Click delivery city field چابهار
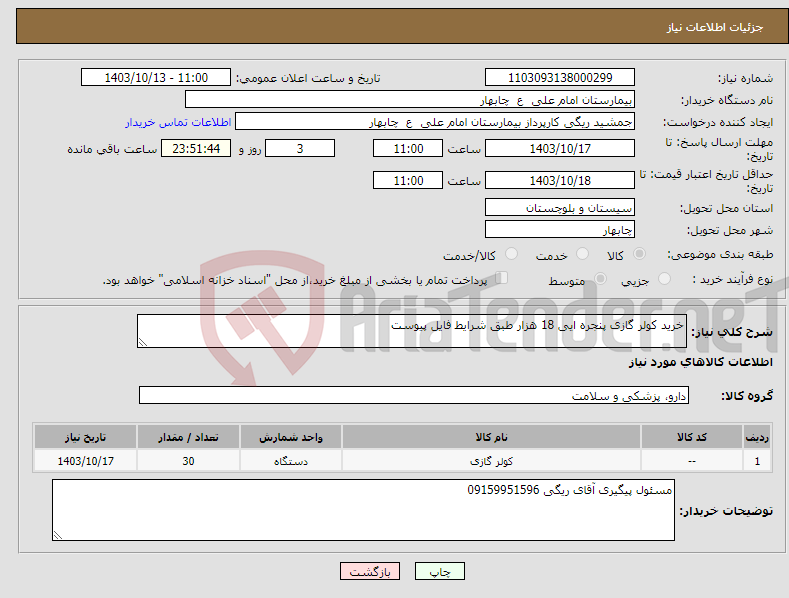The height and width of the screenshot is (598, 789). click(560, 230)
